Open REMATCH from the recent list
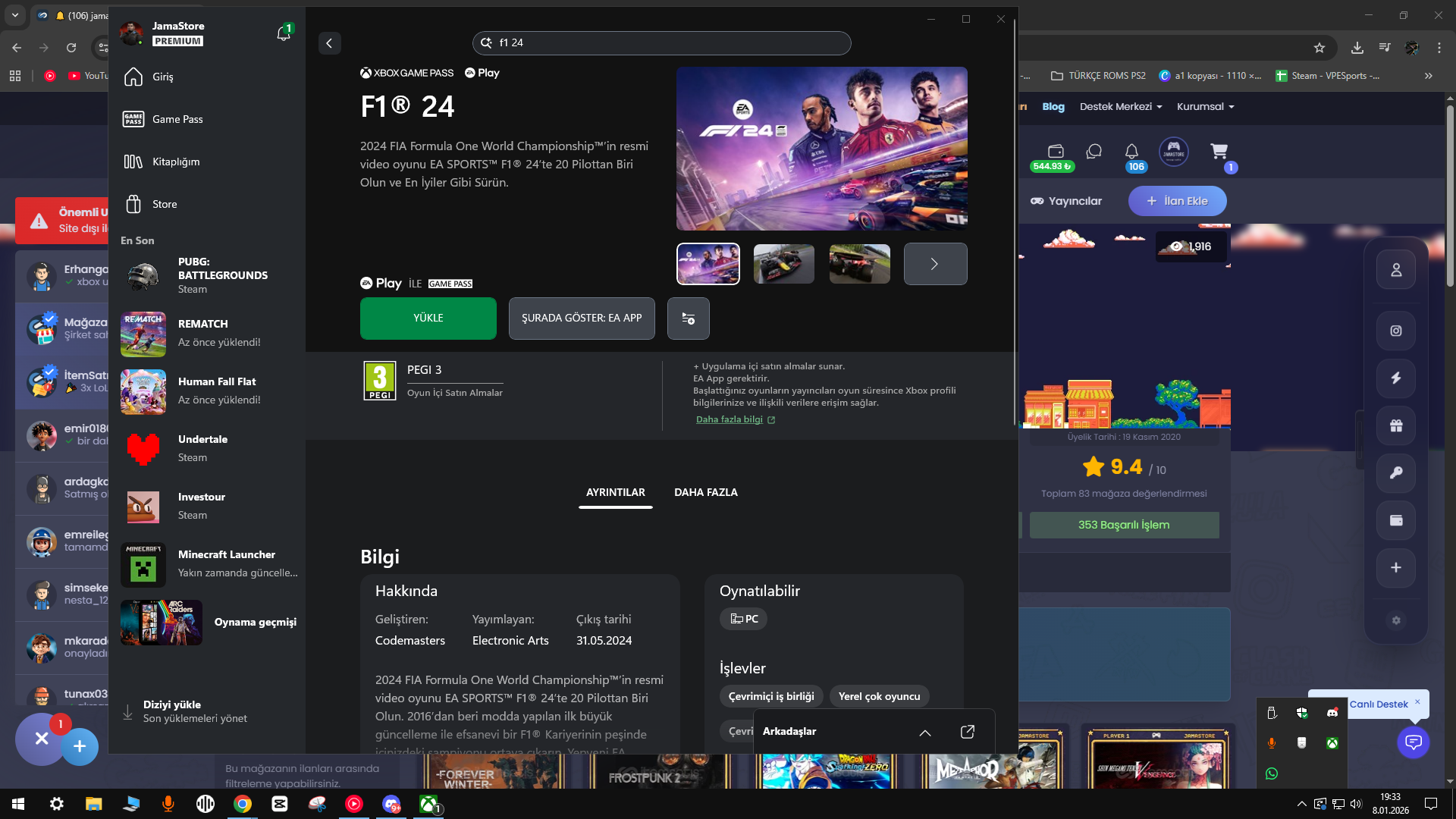 207,333
